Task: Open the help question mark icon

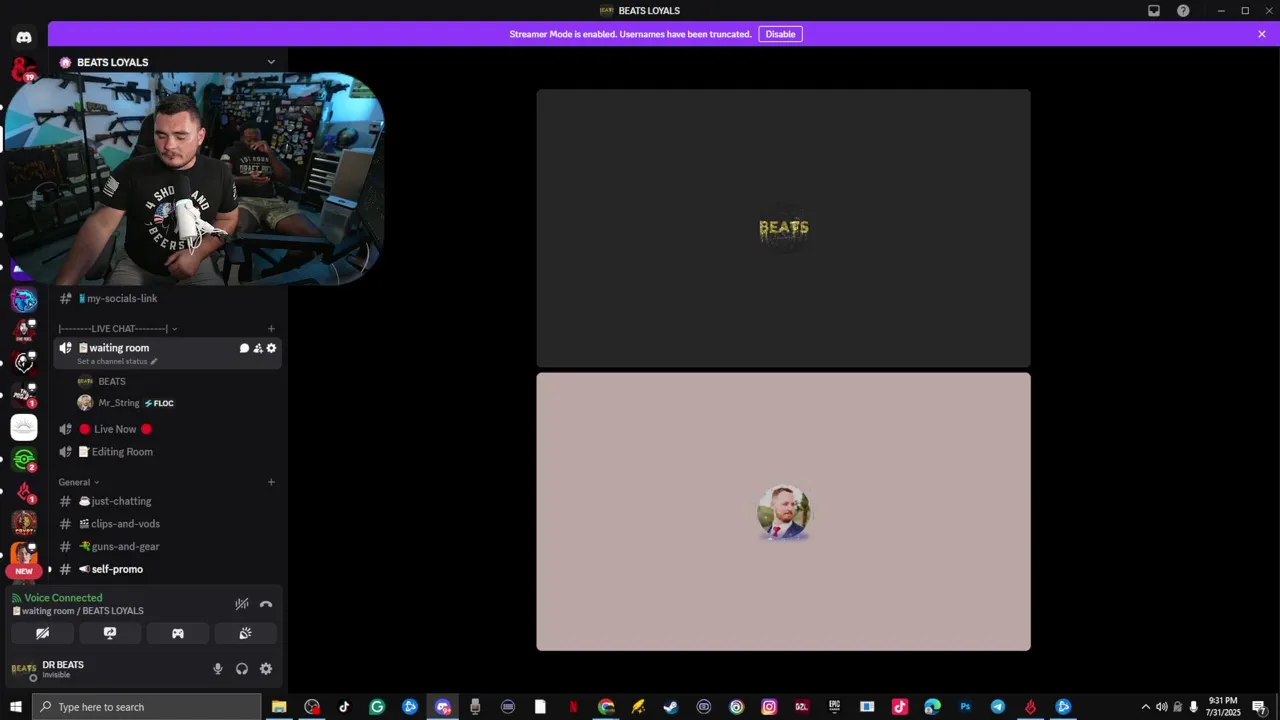Action: point(1183,11)
